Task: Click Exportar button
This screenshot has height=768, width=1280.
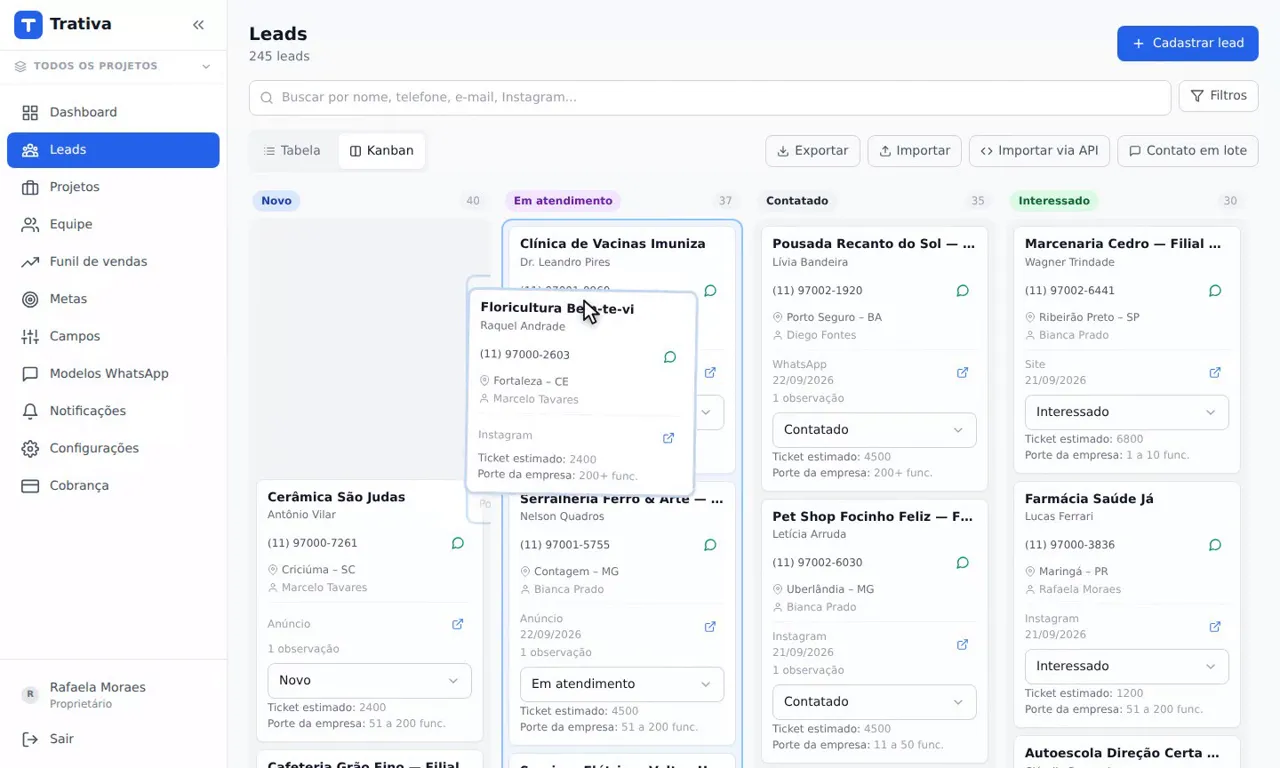Action: coord(812,151)
